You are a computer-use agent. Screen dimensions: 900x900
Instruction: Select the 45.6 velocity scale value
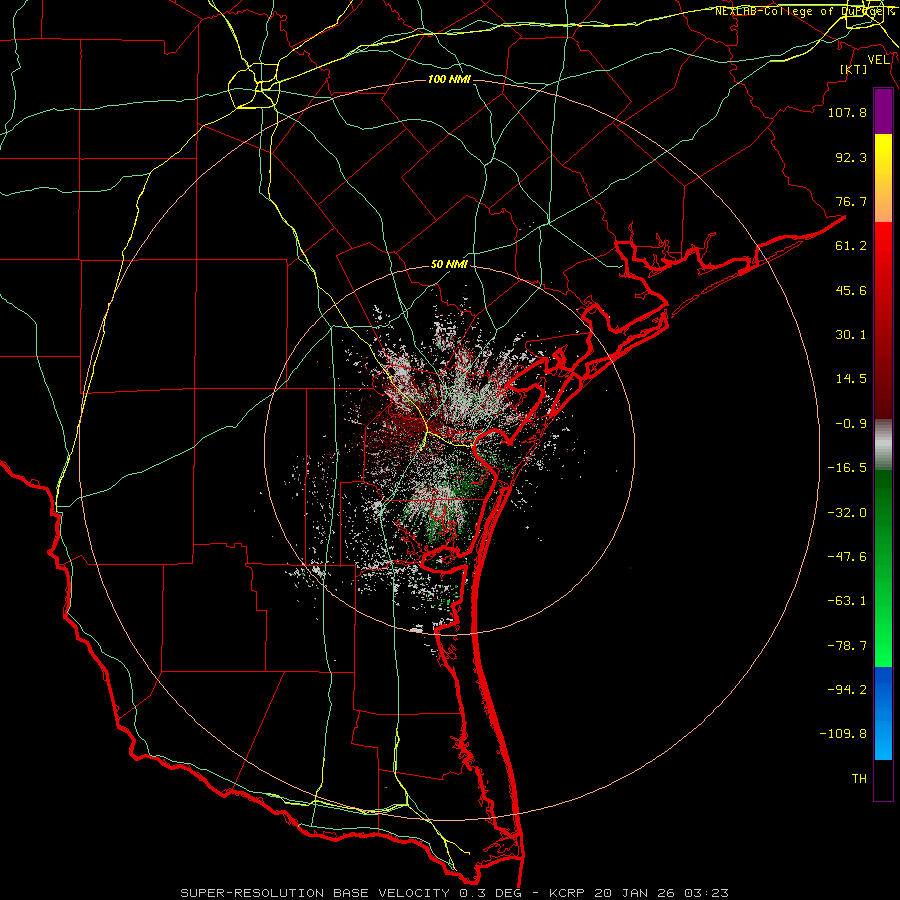[851, 290]
